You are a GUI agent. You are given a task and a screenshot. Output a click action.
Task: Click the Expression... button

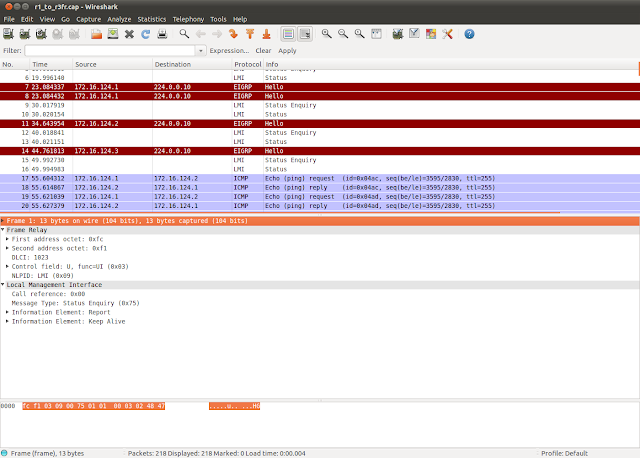[x=229, y=51]
